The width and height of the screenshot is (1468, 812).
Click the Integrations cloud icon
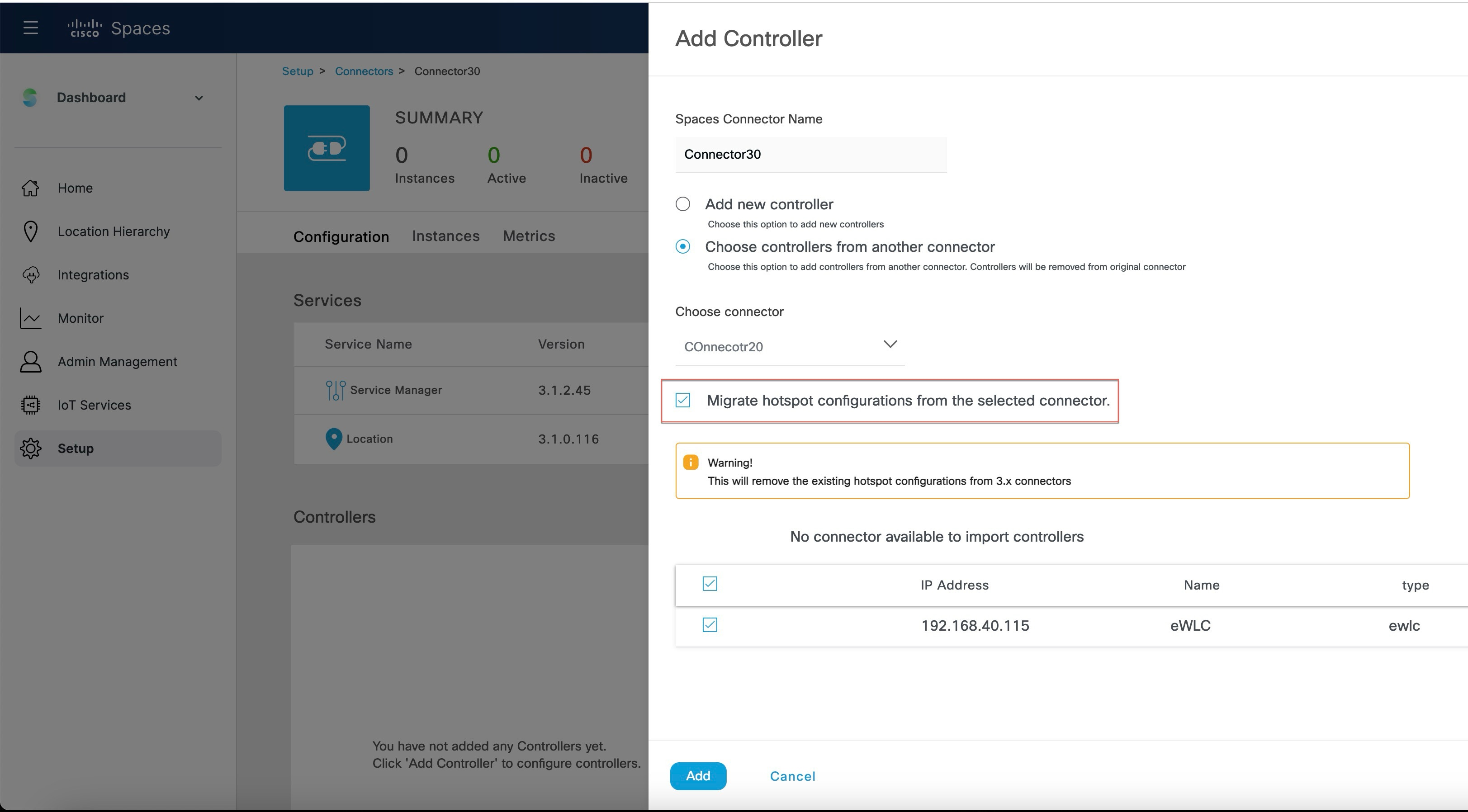coord(30,274)
